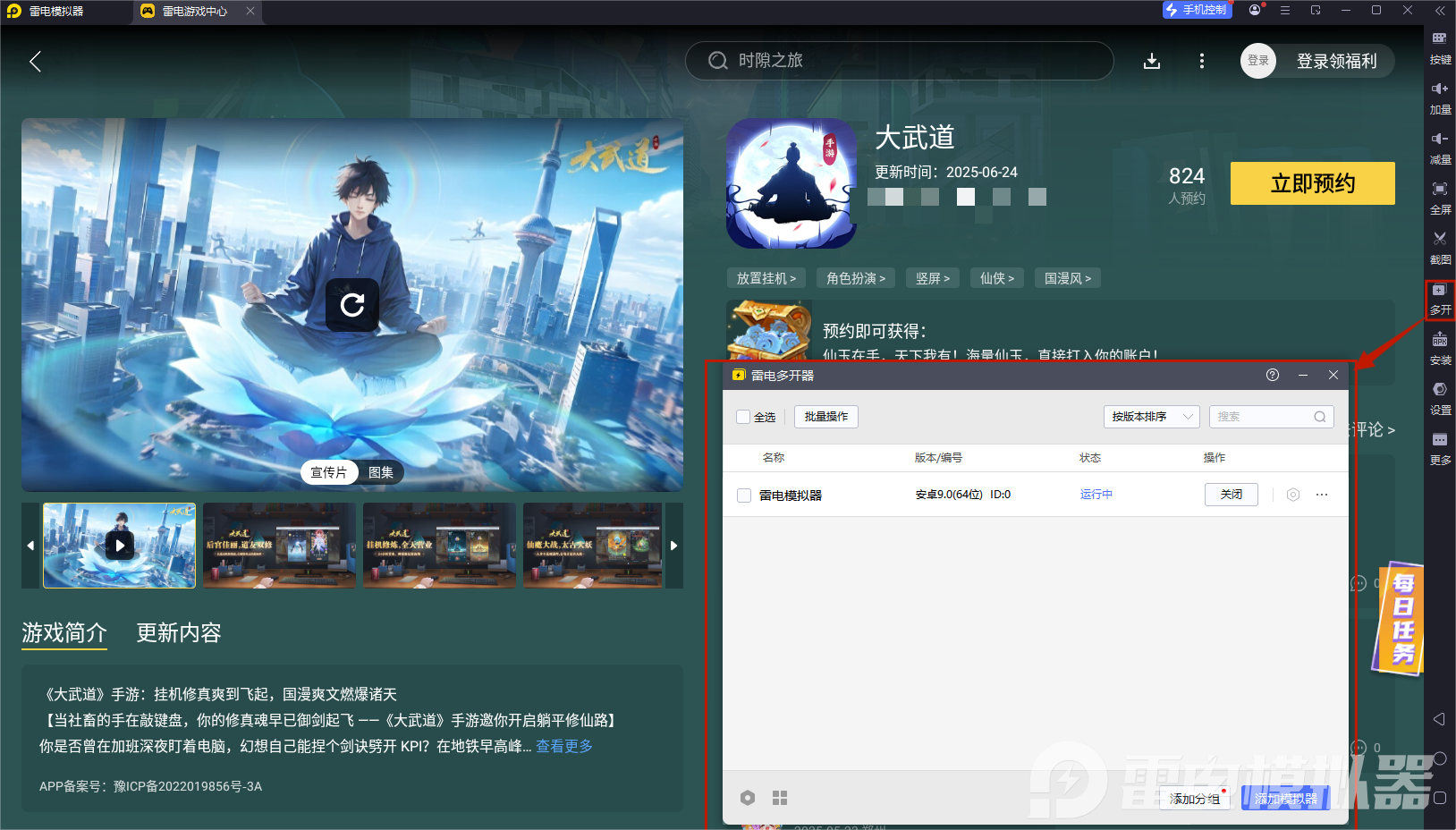1456x830 pixels.
Task: Click the 搜索 box in 雷电多开器
Action: pyautogui.click(x=1272, y=417)
